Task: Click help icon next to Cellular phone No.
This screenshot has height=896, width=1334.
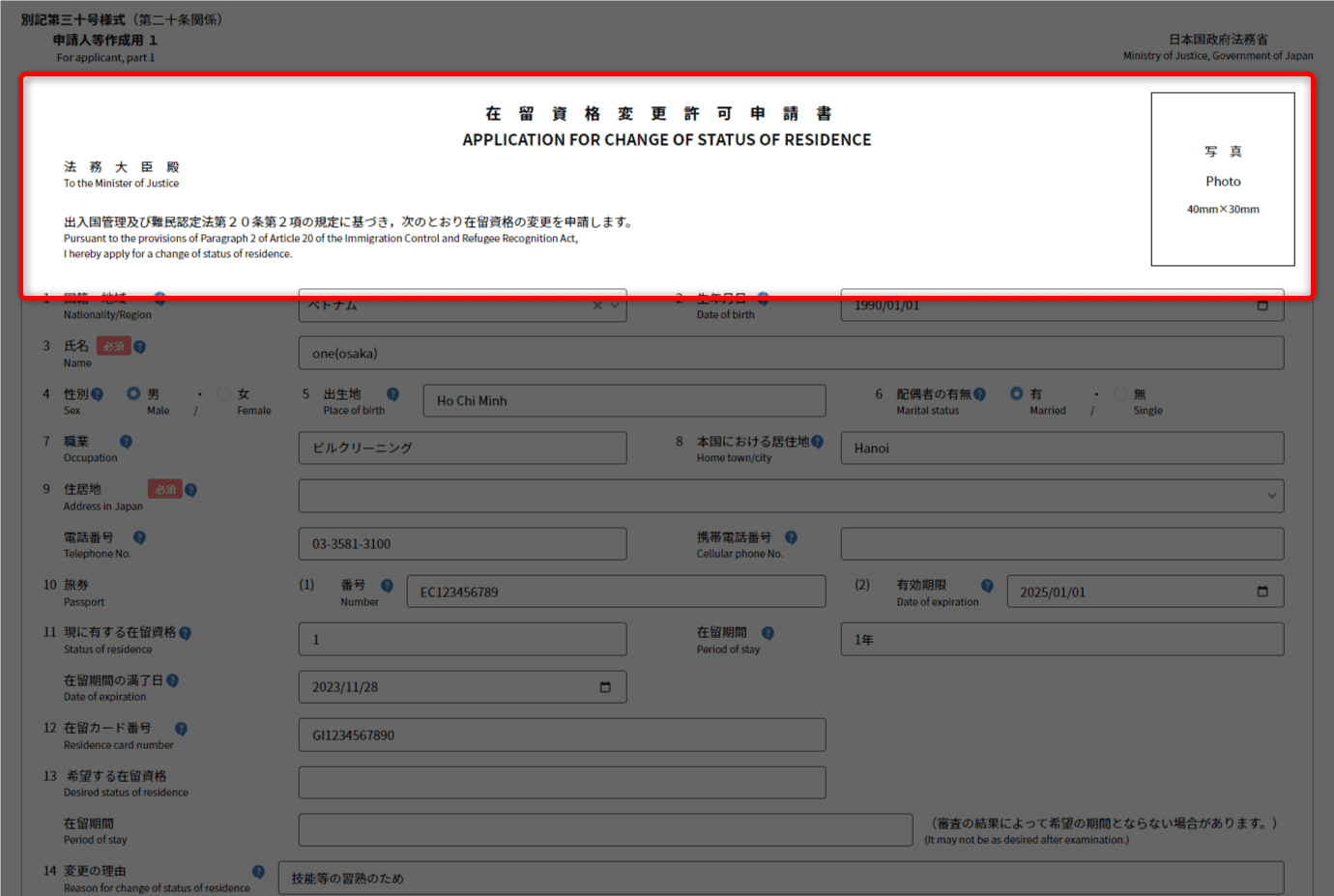Action: (791, 537)
